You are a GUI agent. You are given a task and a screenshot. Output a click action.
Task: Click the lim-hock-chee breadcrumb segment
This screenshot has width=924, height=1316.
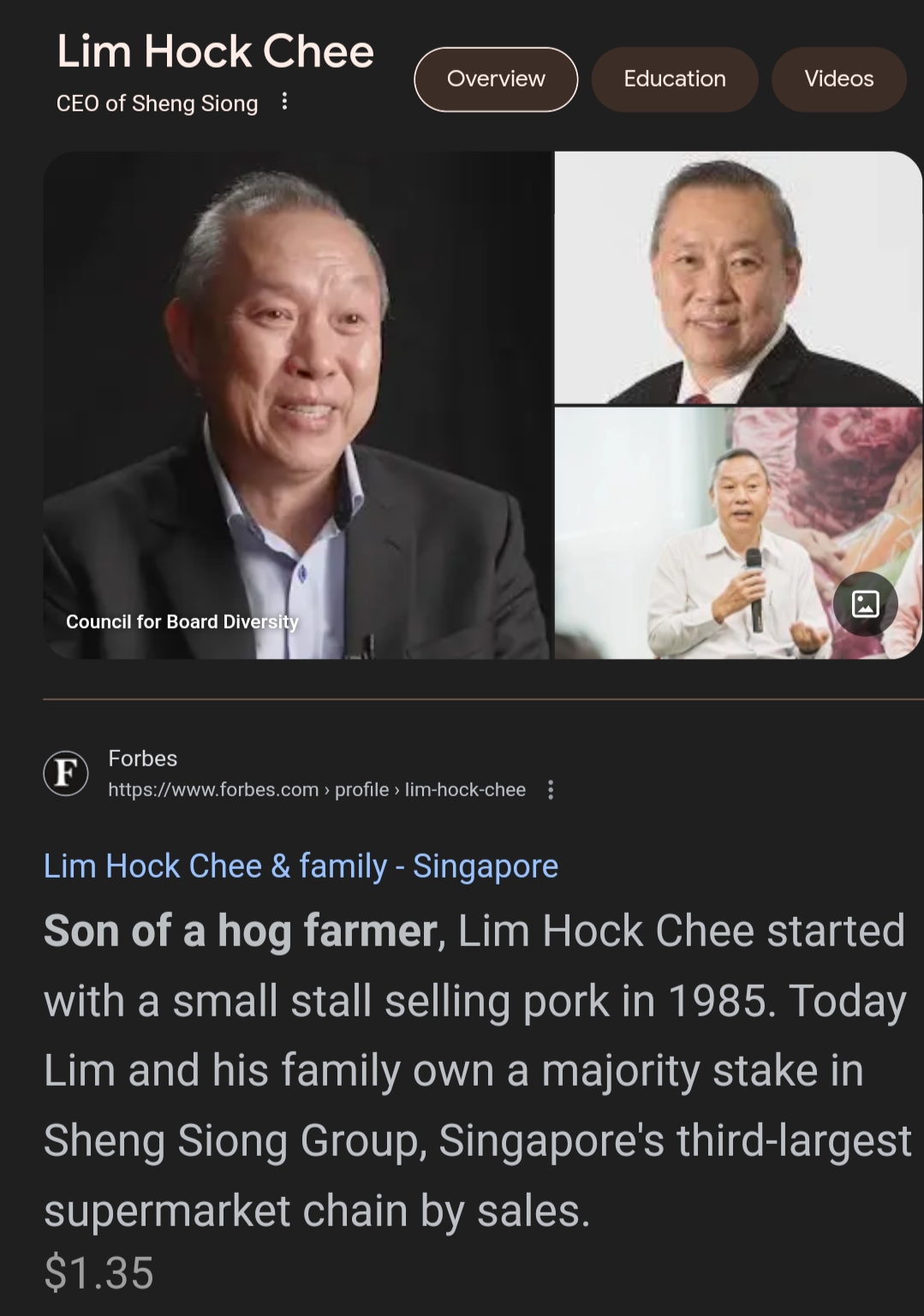pyautogui.click(x=465, y=789)
